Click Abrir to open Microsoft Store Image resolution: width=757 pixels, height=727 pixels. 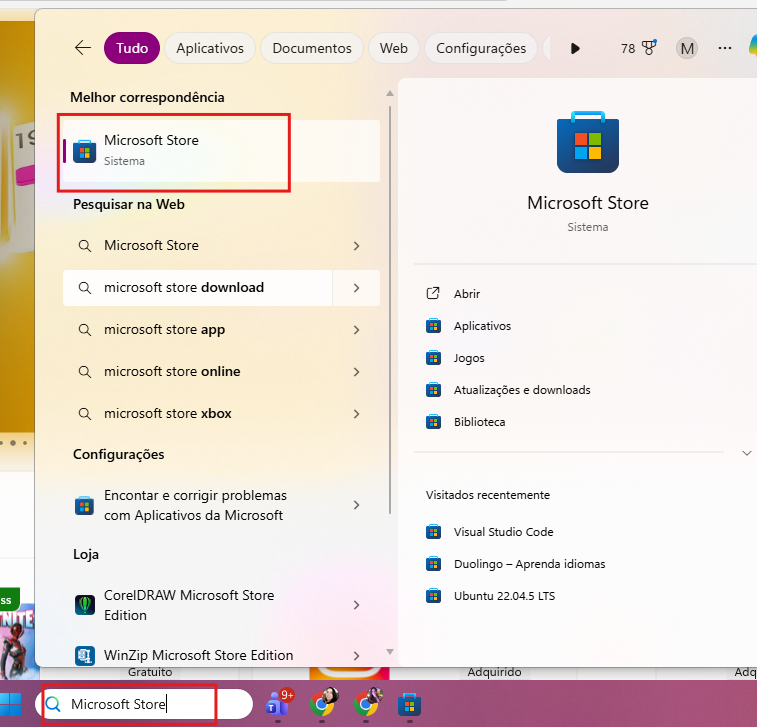click(467, 294)
